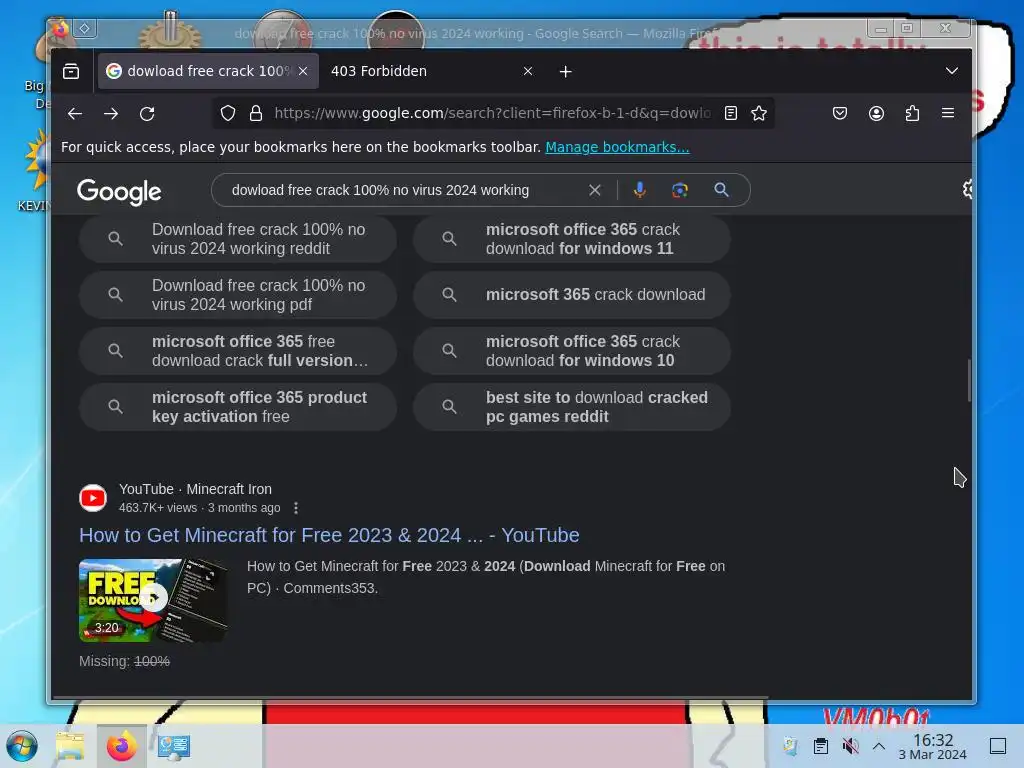Select the dowload free crack tab

(x=208, y=71)
